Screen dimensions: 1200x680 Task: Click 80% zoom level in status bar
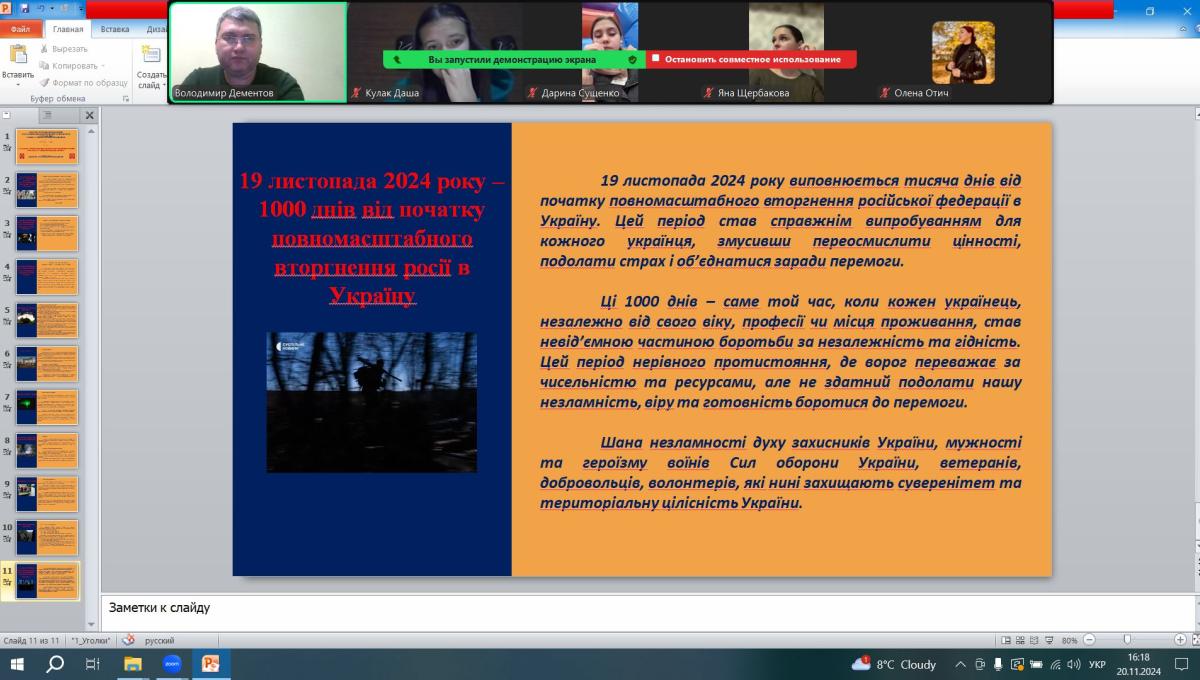click(1069, 640)
